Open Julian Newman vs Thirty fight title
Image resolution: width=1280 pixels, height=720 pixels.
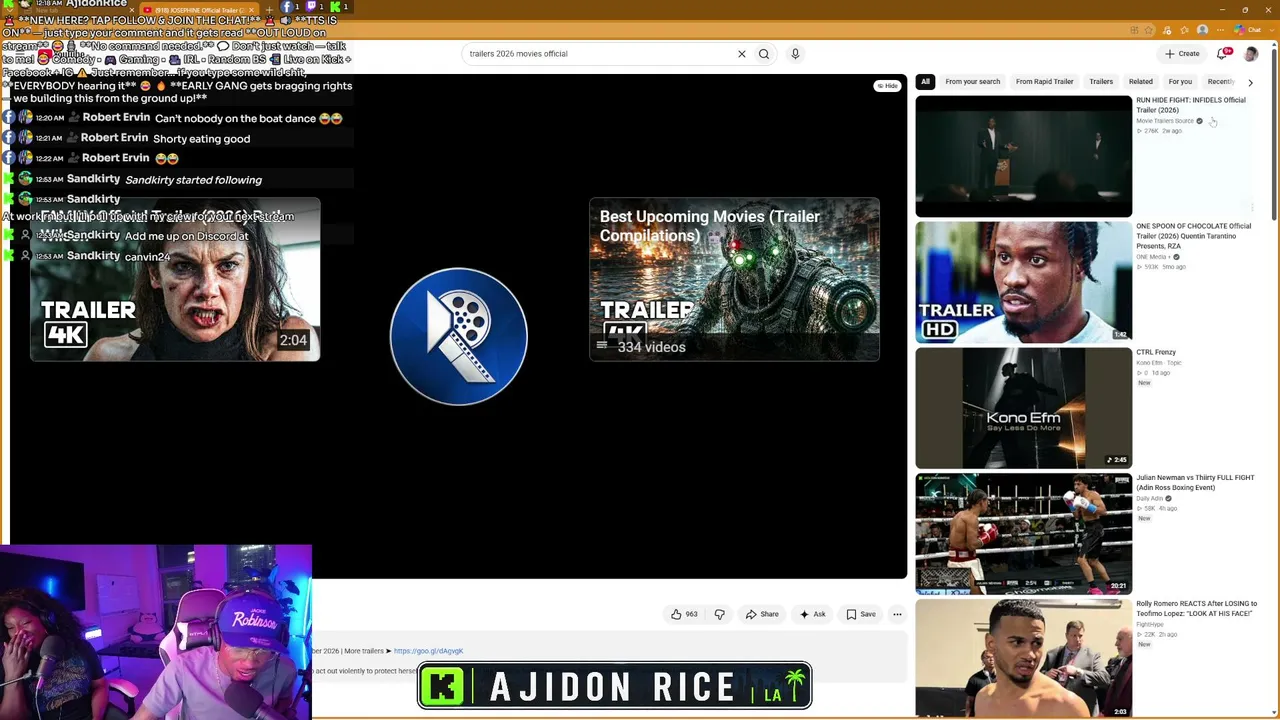pyautogui.click(x=1195, y=483)
